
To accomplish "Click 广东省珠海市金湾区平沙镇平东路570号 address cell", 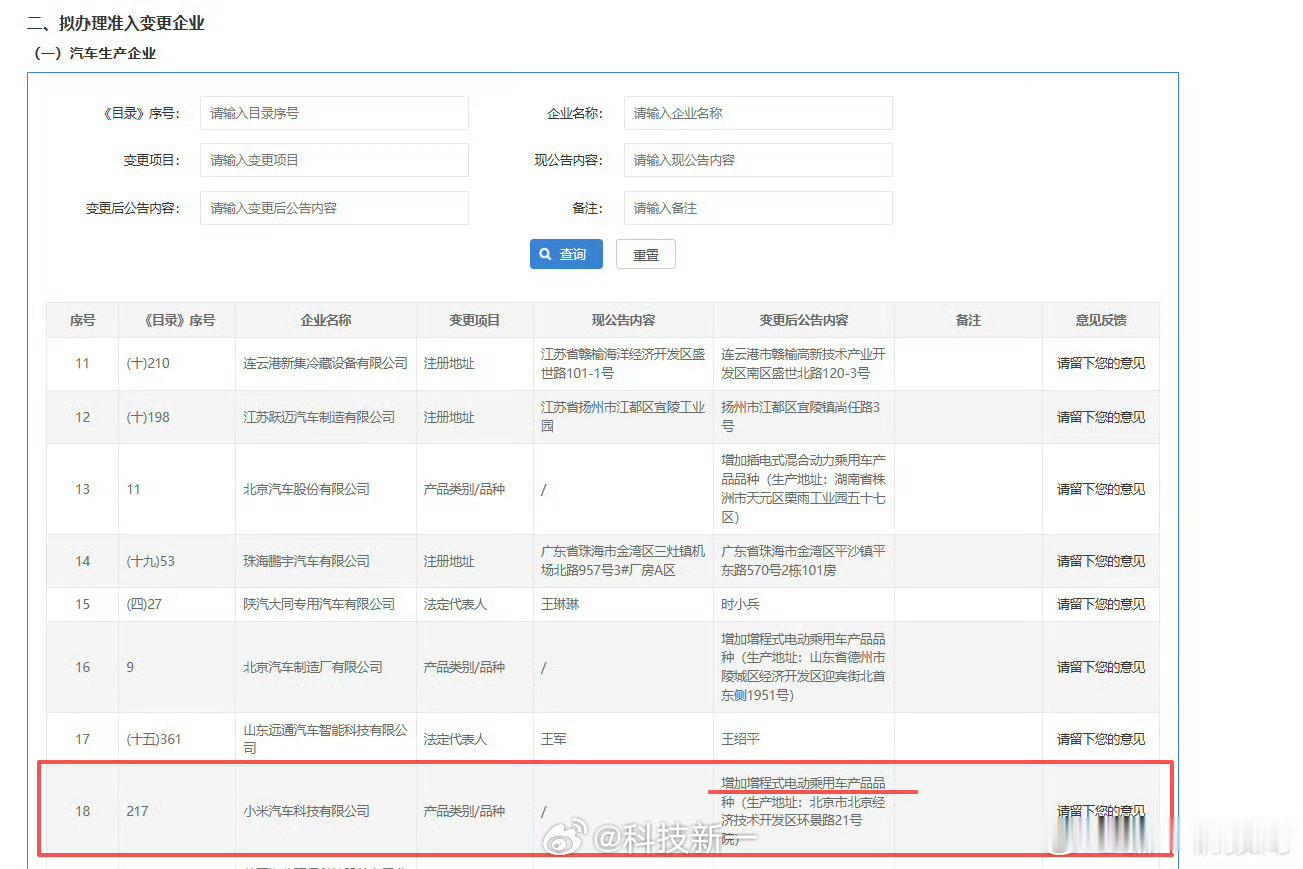I will [803, 561].
